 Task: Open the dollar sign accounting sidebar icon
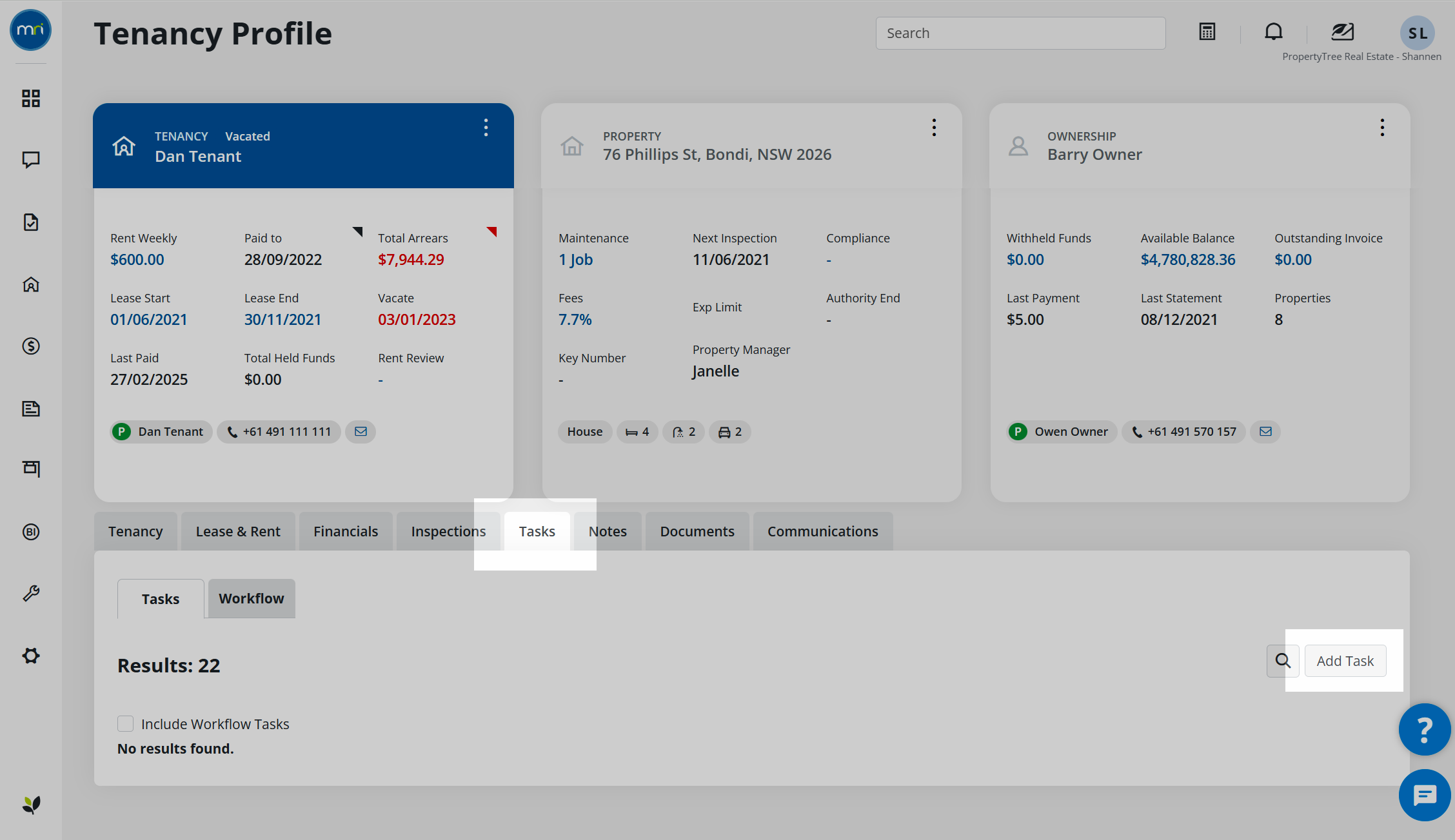pyautogui.click(x=30, y=346)
